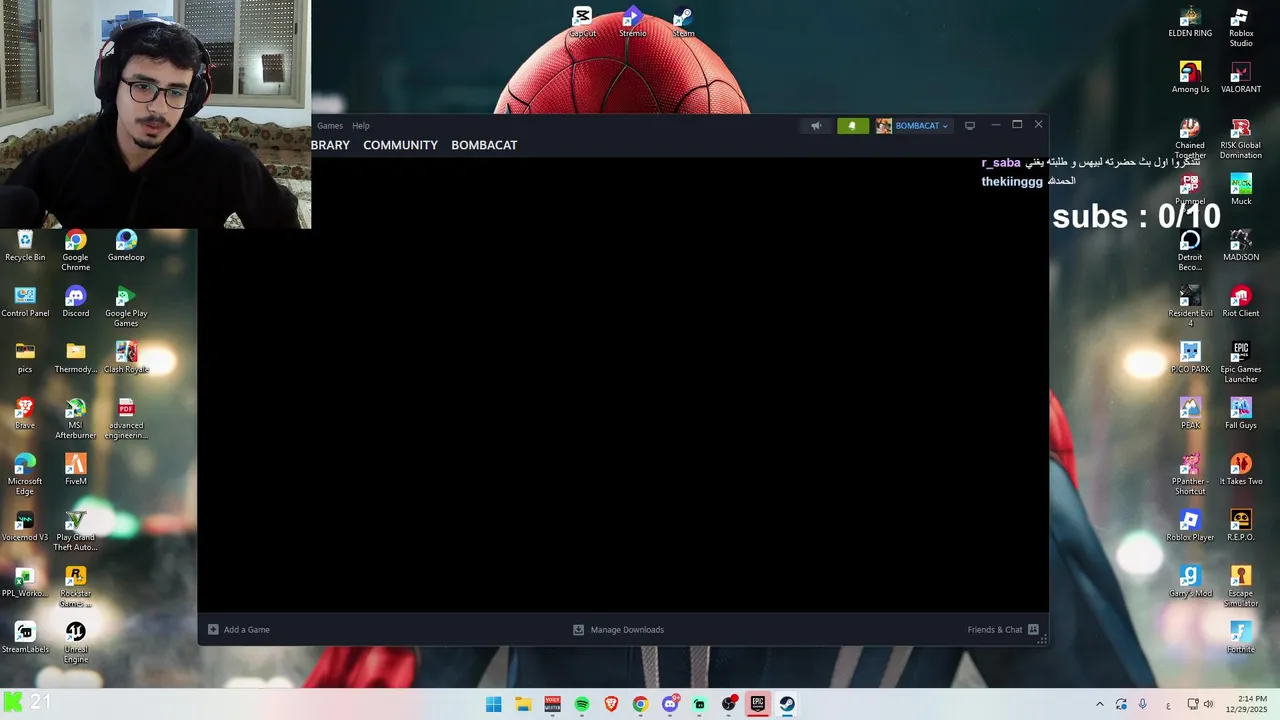Open the volume control in system tray
Viewport: 1280px width, 720px height.
pos(1208,704)
